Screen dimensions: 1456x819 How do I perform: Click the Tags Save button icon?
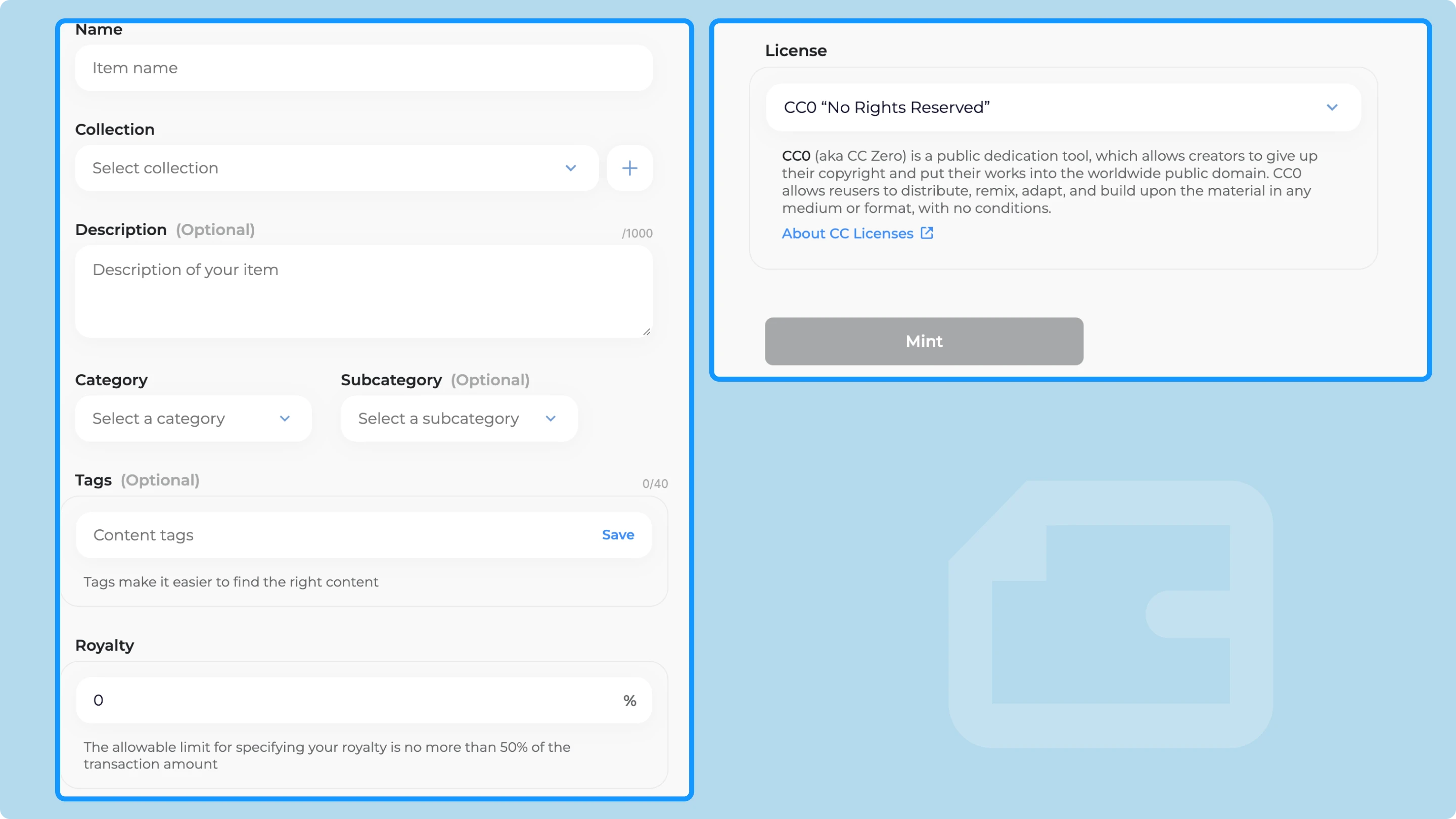click(618, 534)
